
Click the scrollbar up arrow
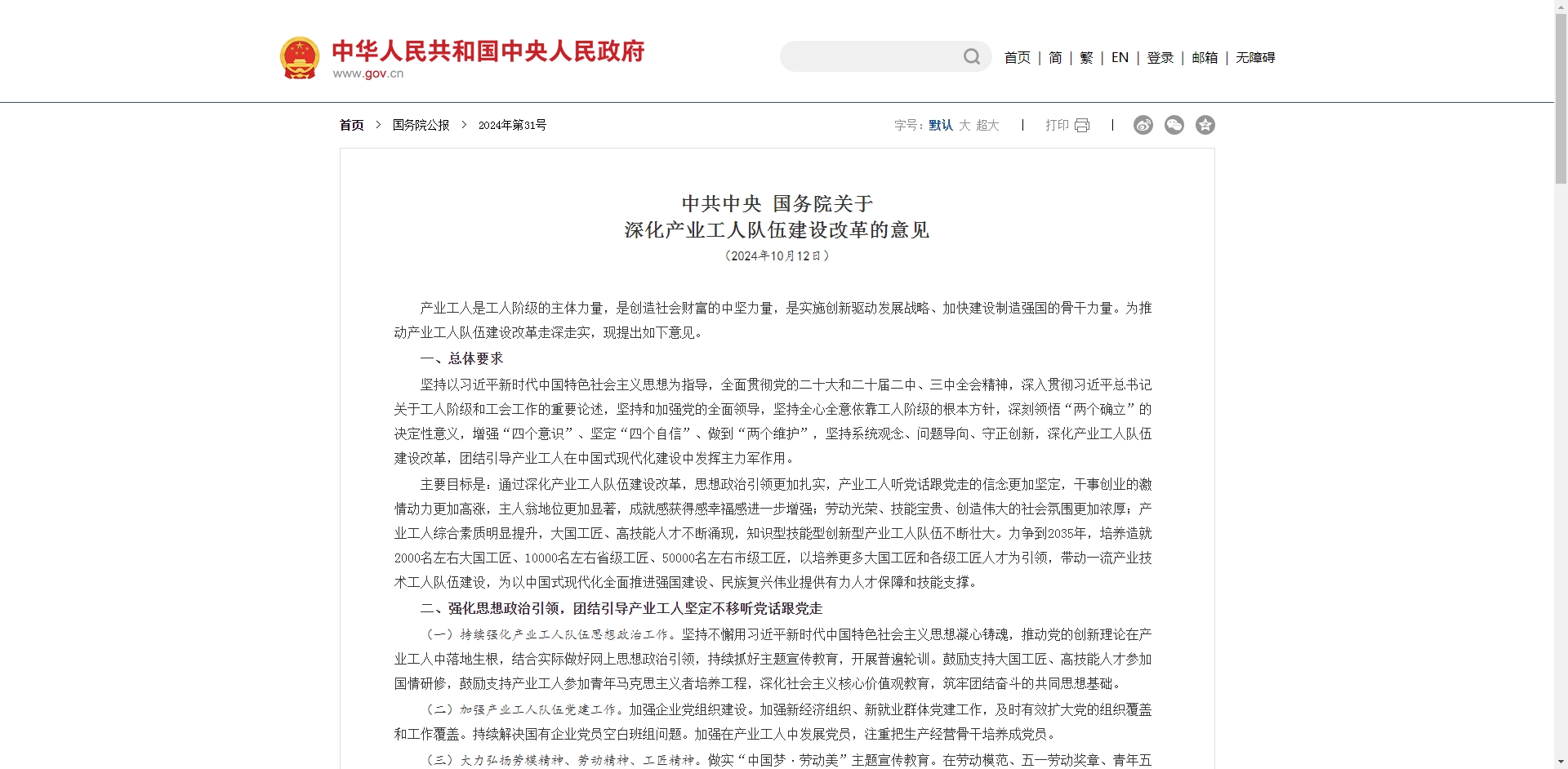coord(1561,7)
